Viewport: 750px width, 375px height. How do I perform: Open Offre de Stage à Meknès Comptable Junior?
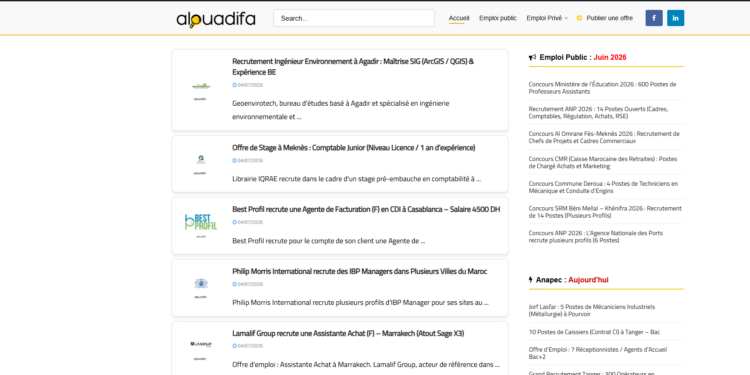pos(353,148)
